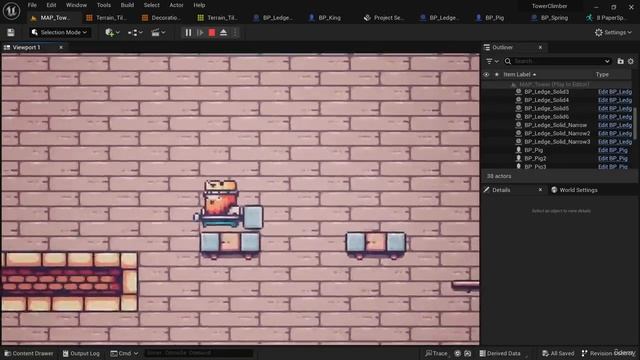Switch to the 8 PaperSp... tab
This screenshot has height=360, width=640.
(605, 18)
